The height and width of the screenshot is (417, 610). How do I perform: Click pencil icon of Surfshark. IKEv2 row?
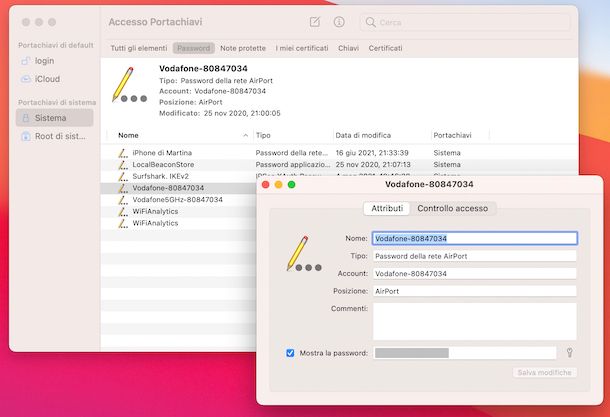[123, 176]
